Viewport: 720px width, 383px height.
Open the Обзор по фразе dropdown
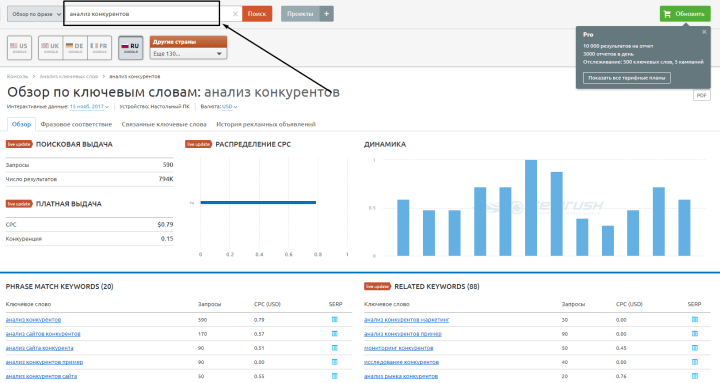(35, 14)
